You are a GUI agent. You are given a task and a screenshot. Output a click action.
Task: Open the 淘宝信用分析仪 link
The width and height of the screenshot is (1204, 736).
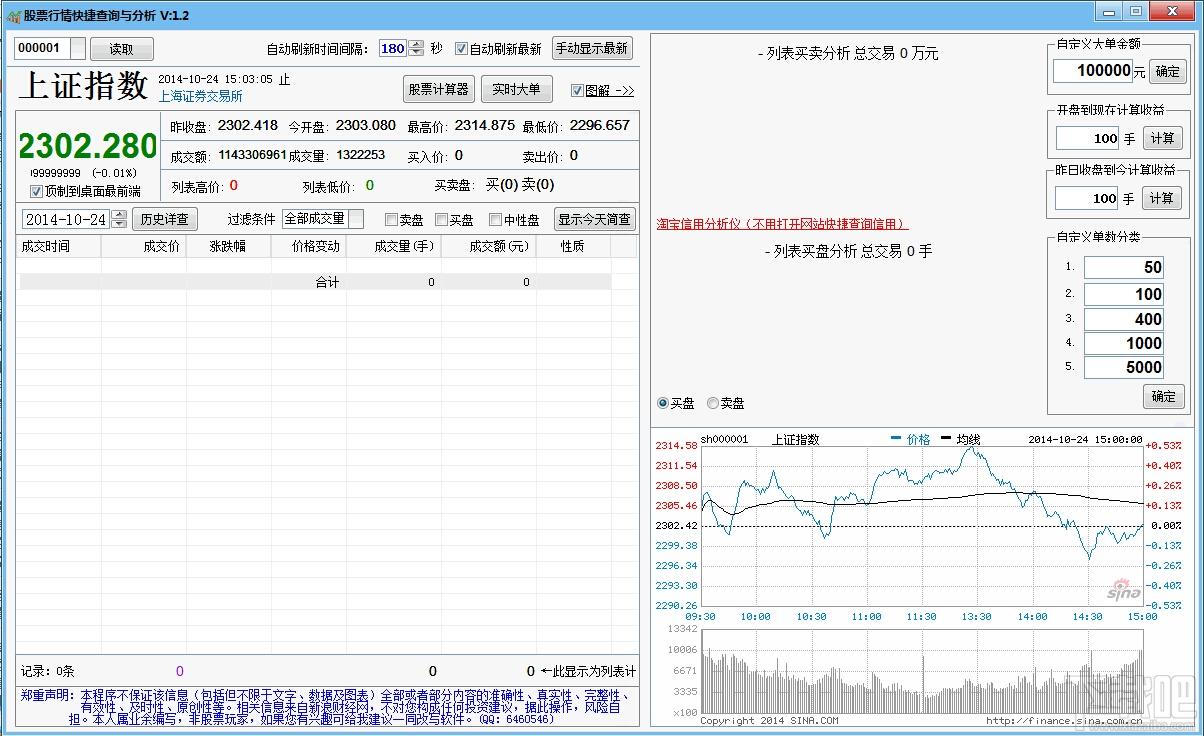pyautogui.click(x=782, y=224)
